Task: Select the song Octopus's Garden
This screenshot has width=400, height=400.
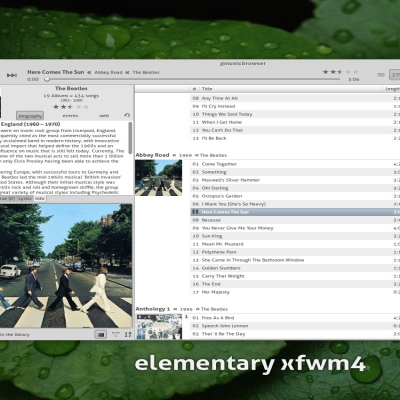Action: coord(295,196)
